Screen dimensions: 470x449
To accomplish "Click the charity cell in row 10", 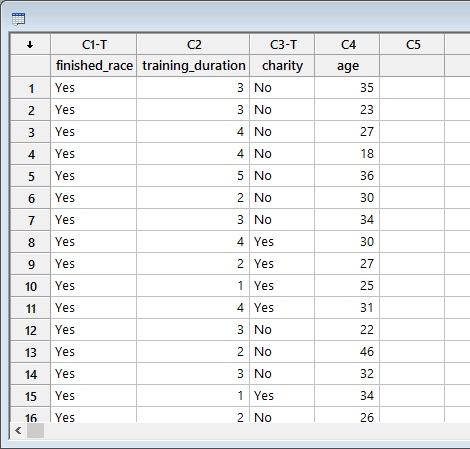I will 282,286.
